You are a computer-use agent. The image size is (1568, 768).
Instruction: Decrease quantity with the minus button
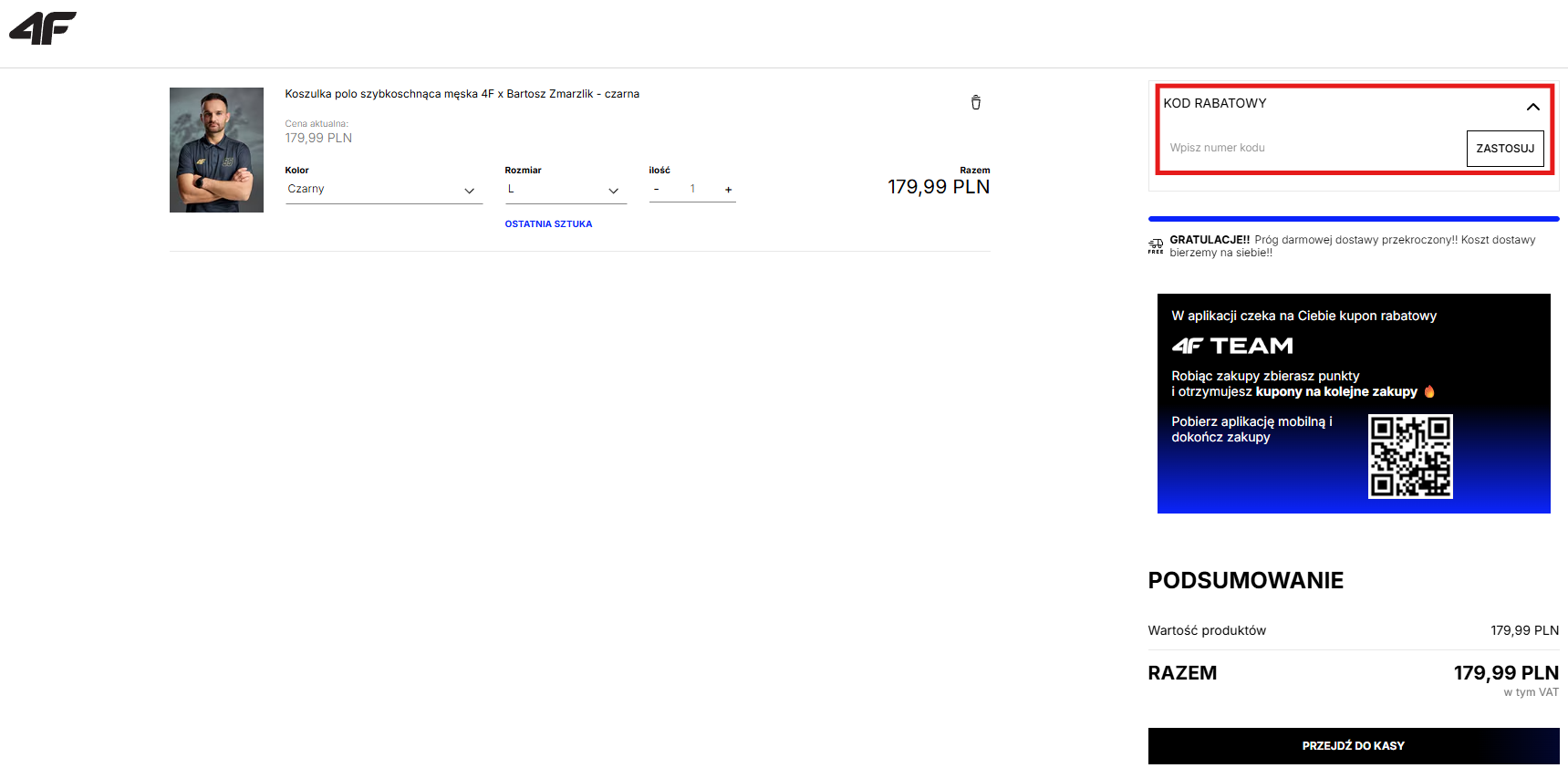click(x=656, y=190)
